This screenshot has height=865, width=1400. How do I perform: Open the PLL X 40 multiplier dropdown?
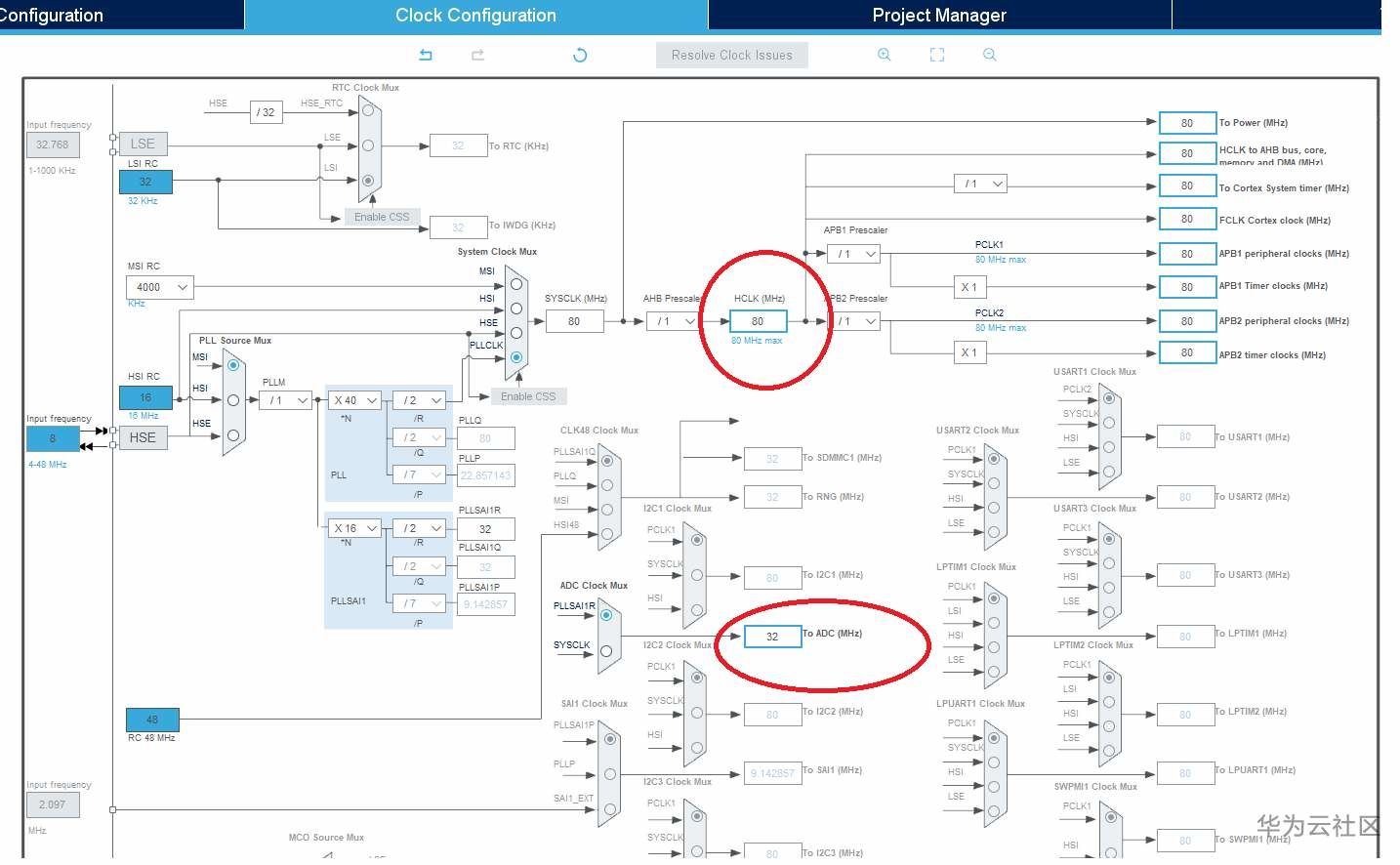(x=353, y=400)
